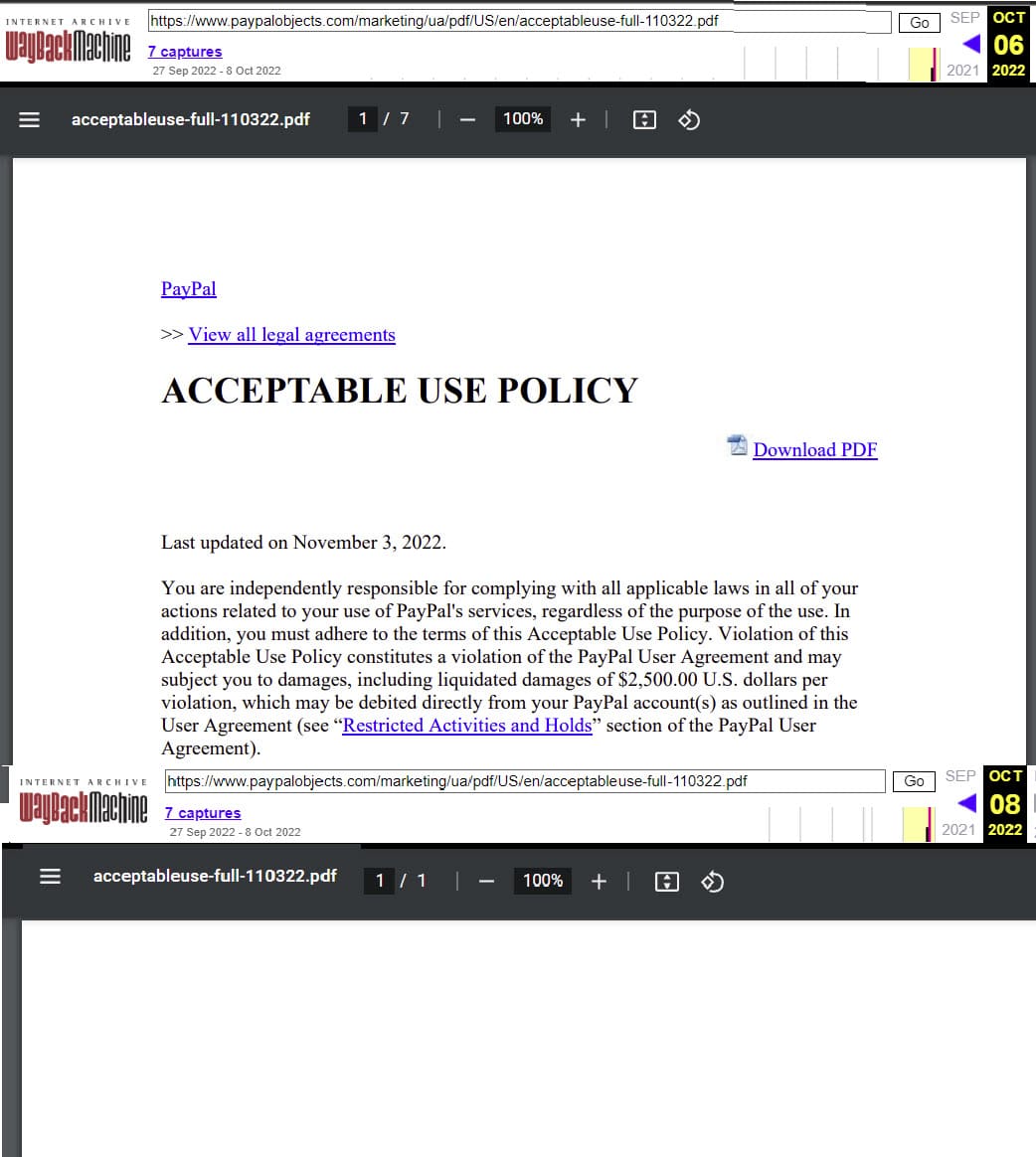Open sidebar menu in lower PDF viewer
This screenshot has height=1157, width=1036.
pos(50,877)
